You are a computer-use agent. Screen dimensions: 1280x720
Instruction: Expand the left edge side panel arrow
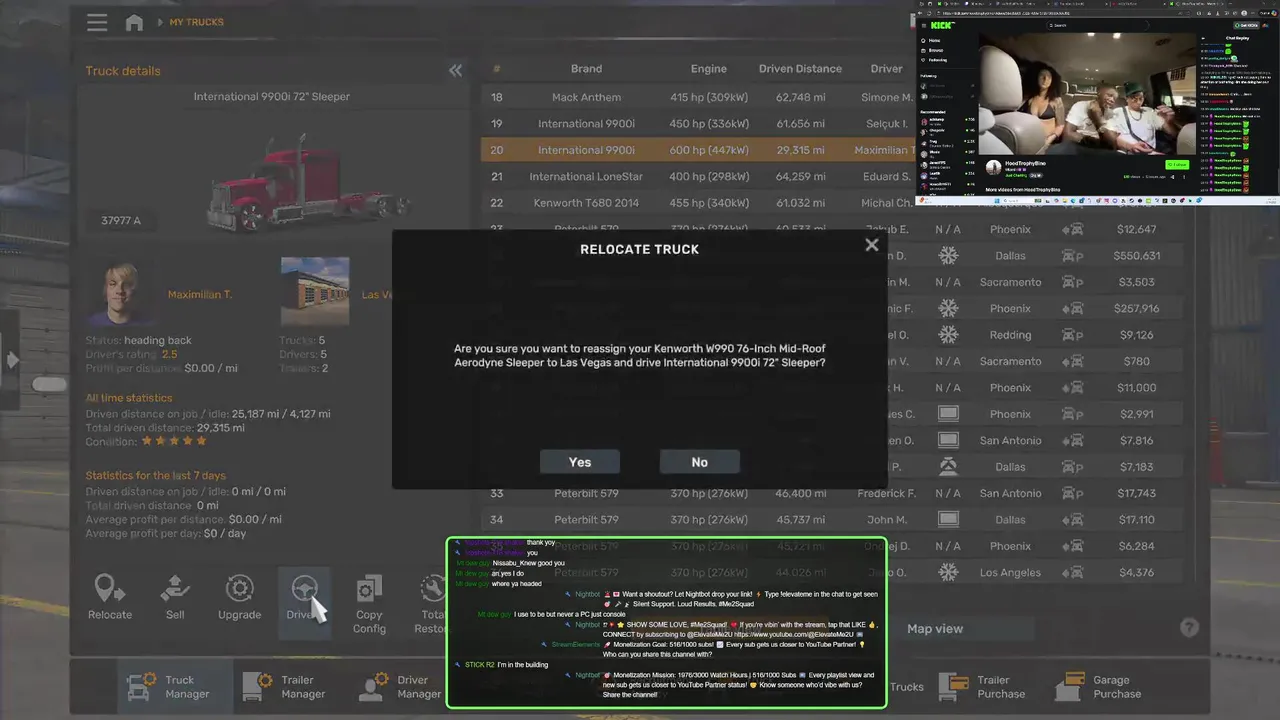tap(11, 359)
